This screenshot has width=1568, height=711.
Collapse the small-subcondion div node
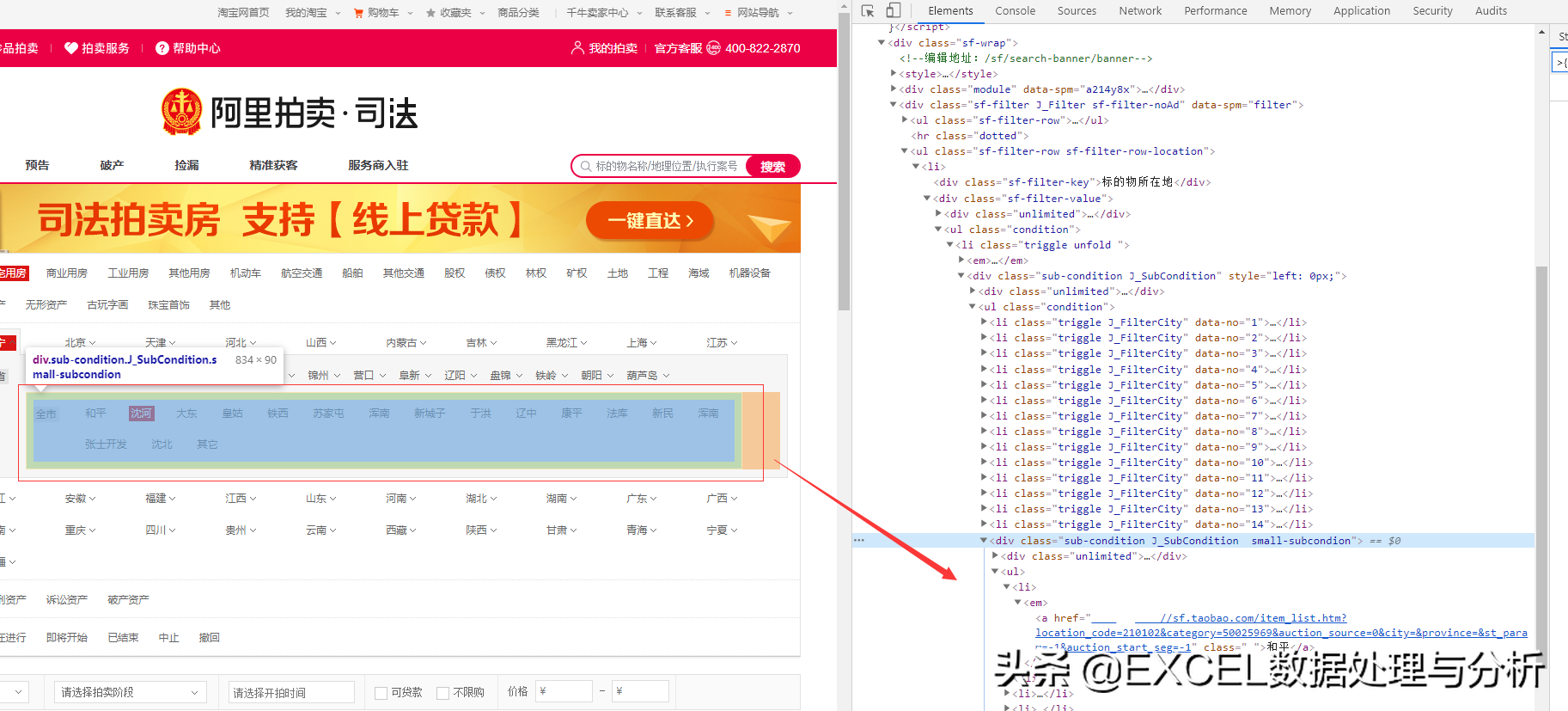pyautogui.click(x=984, y=541)
